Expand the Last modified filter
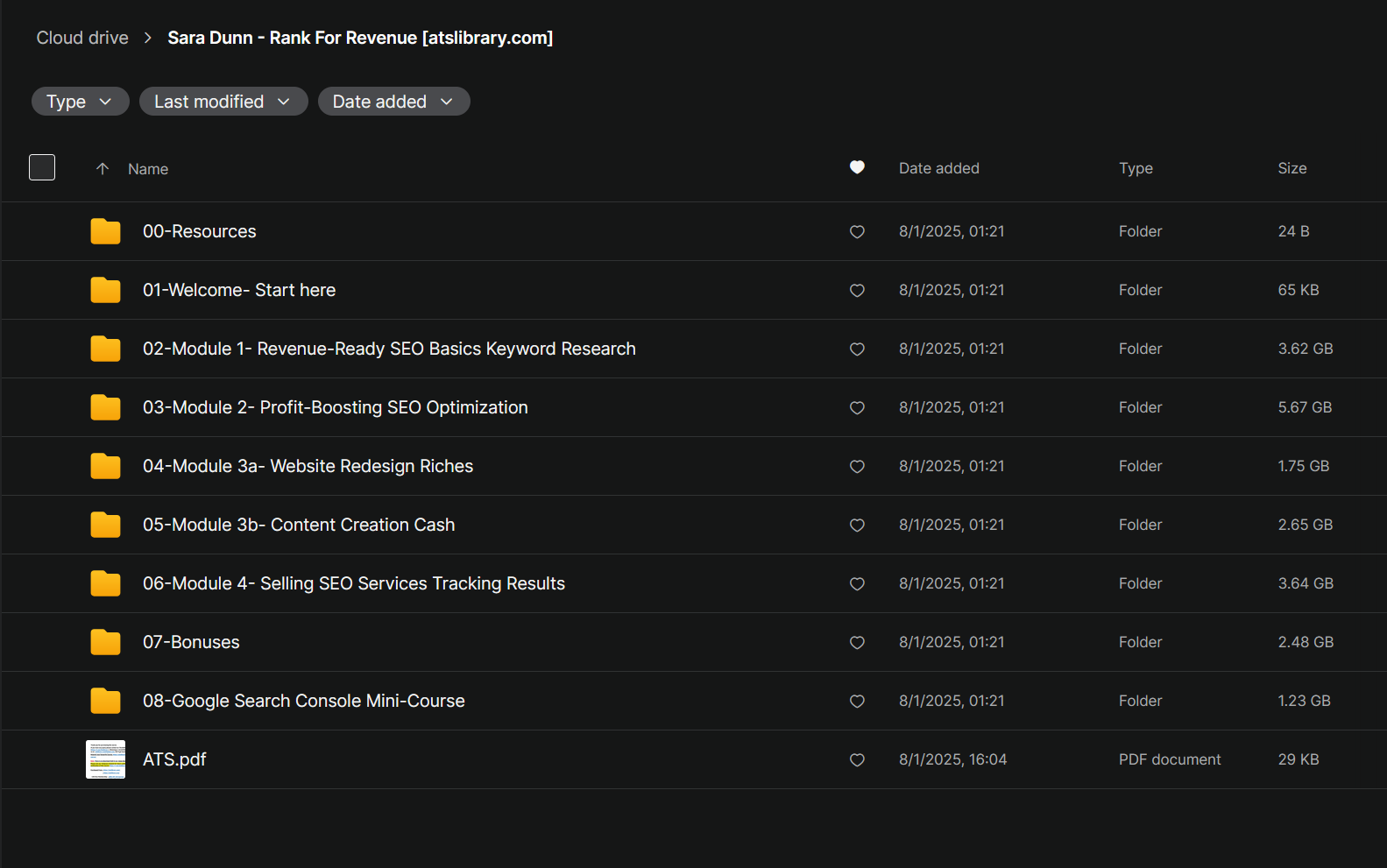 223,102
